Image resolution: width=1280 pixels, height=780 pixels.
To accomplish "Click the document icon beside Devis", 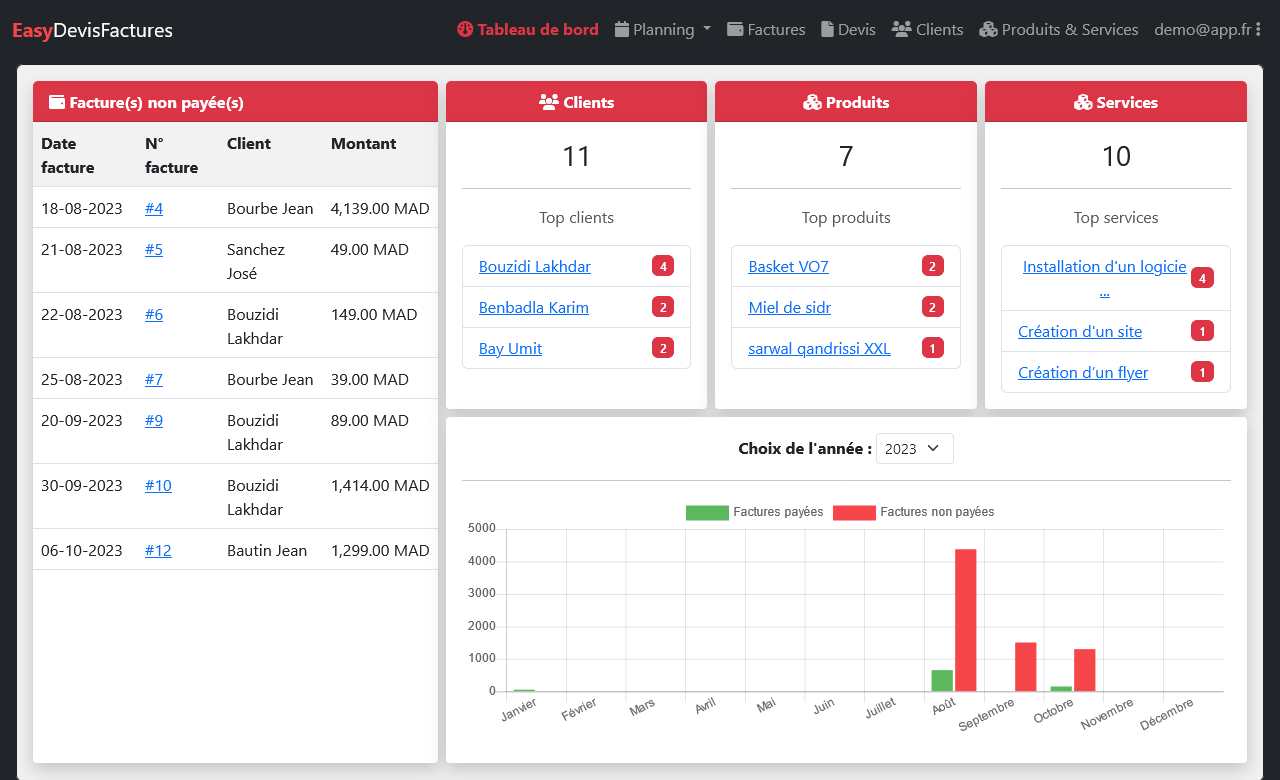I will coord(827,30).
